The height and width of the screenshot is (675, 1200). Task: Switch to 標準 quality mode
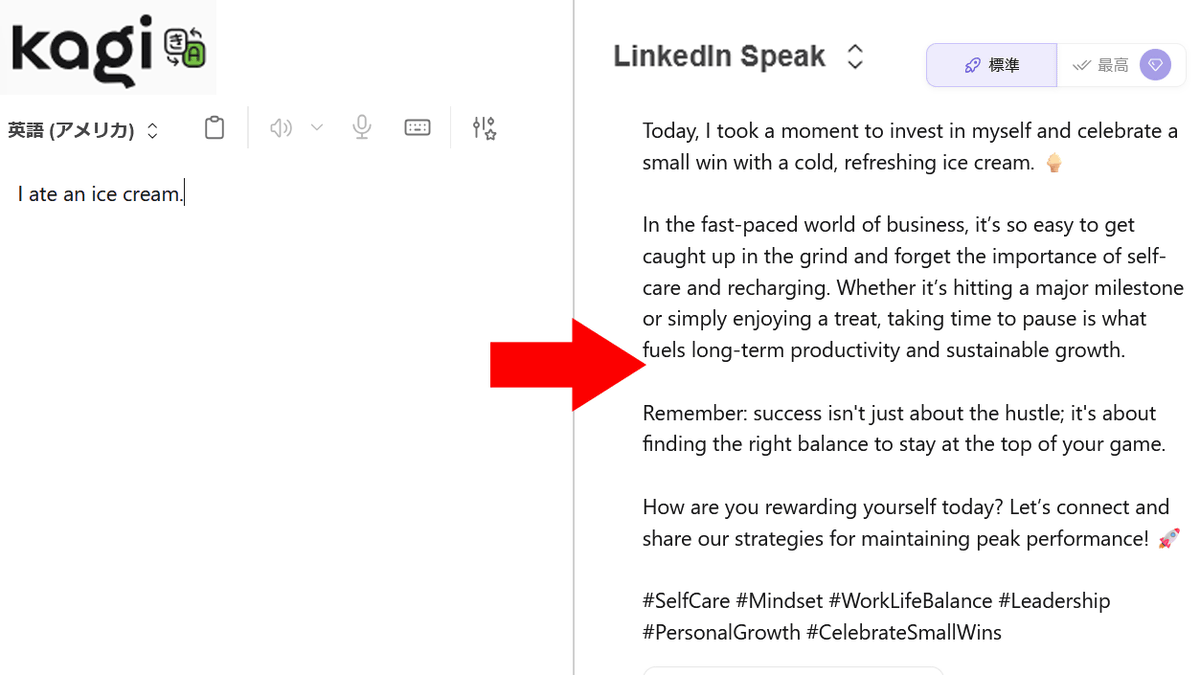coord(991,65)
